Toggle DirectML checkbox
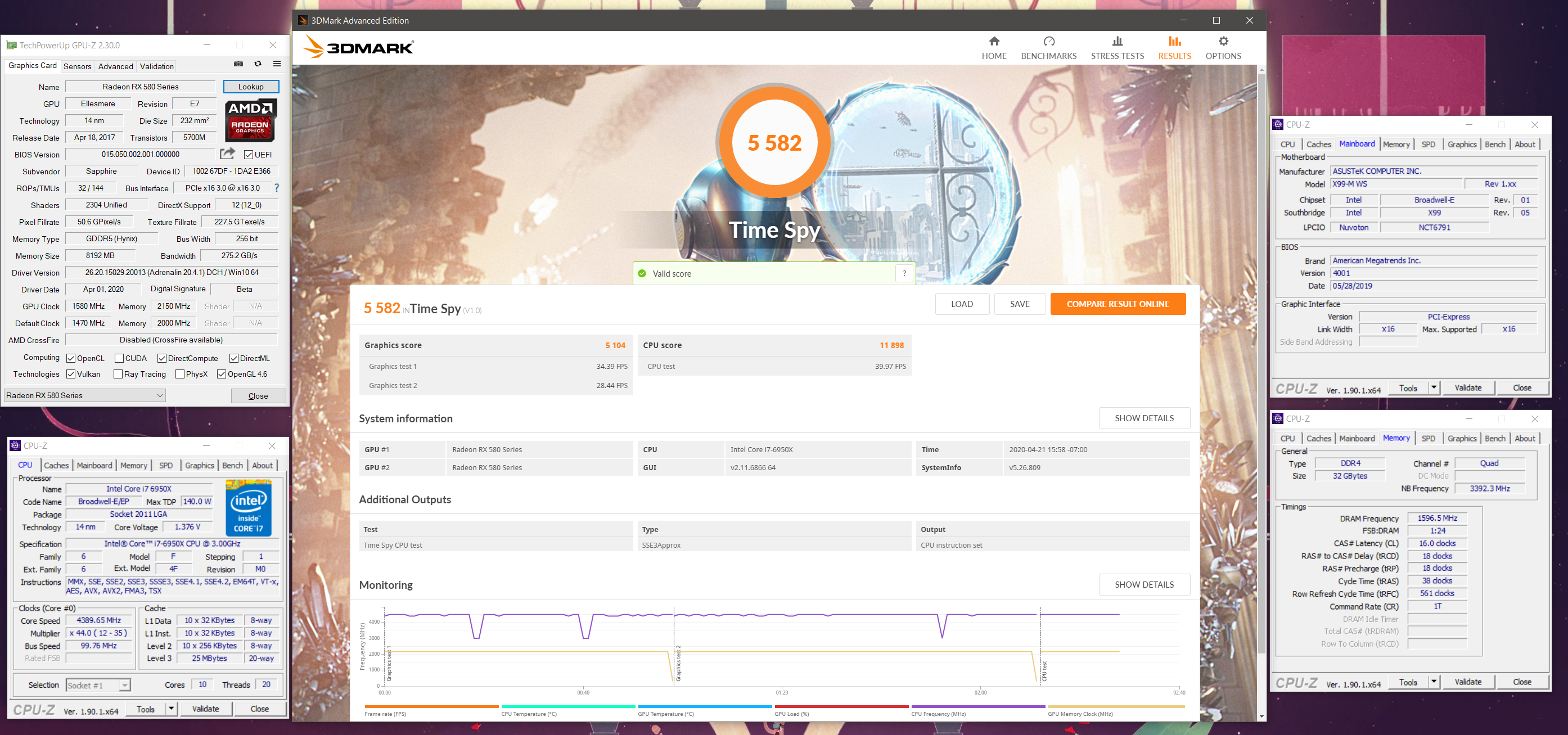Screen dimensions: 1568x735 (x=234, y=358)
